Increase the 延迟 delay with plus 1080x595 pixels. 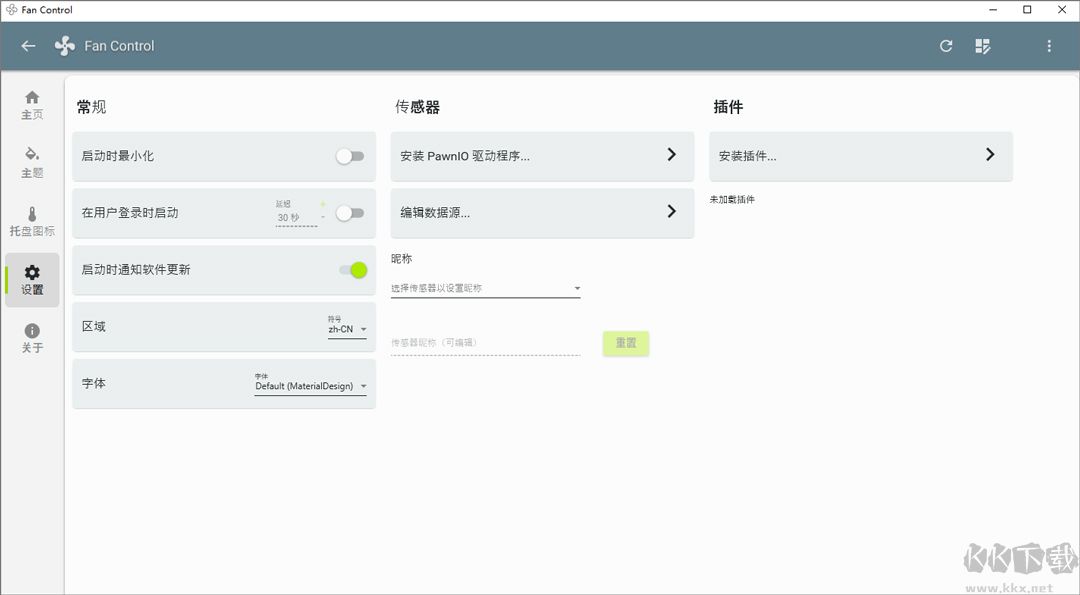[x=322, y=205]
